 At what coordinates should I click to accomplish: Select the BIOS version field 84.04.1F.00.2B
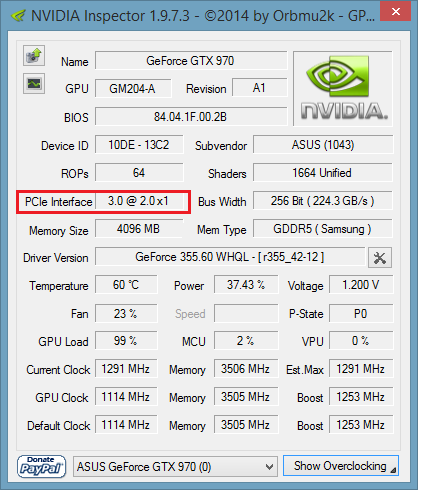click(x=191, y=117)
